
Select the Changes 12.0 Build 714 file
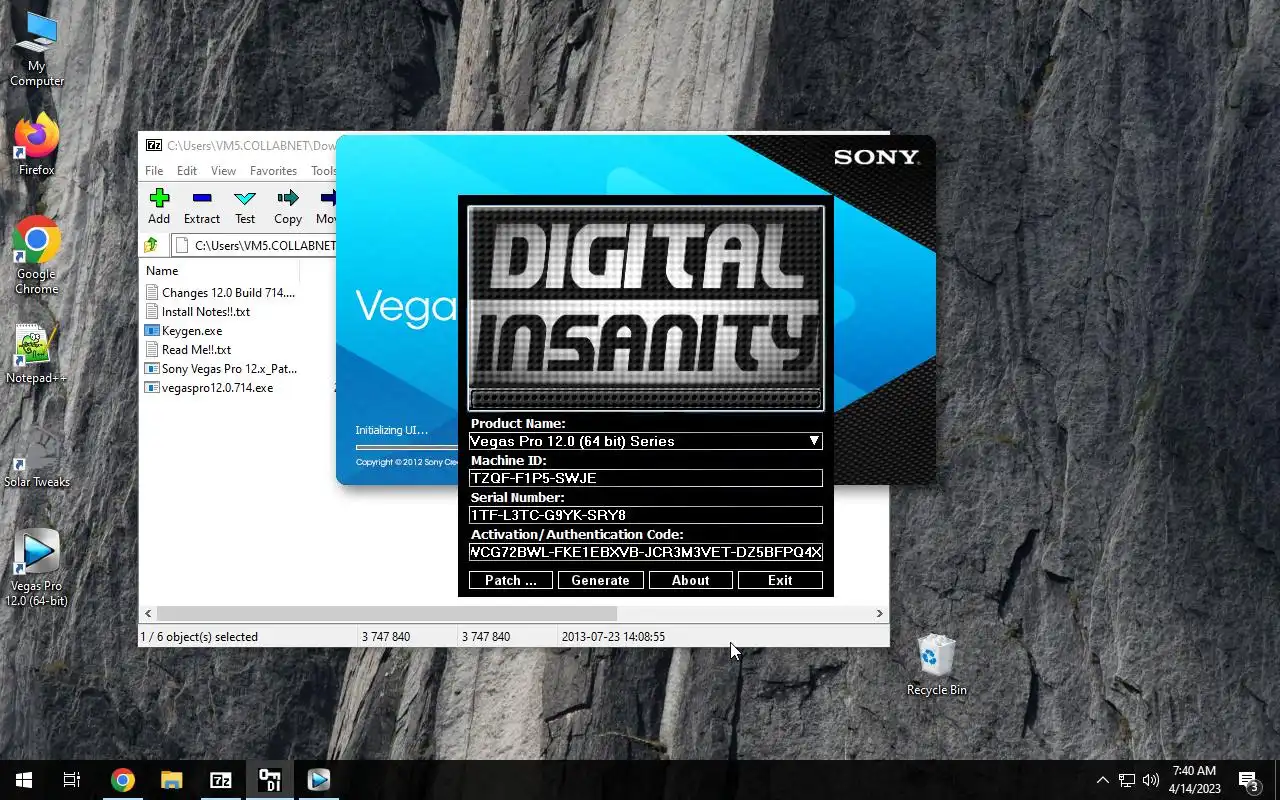tap(221, 293)
